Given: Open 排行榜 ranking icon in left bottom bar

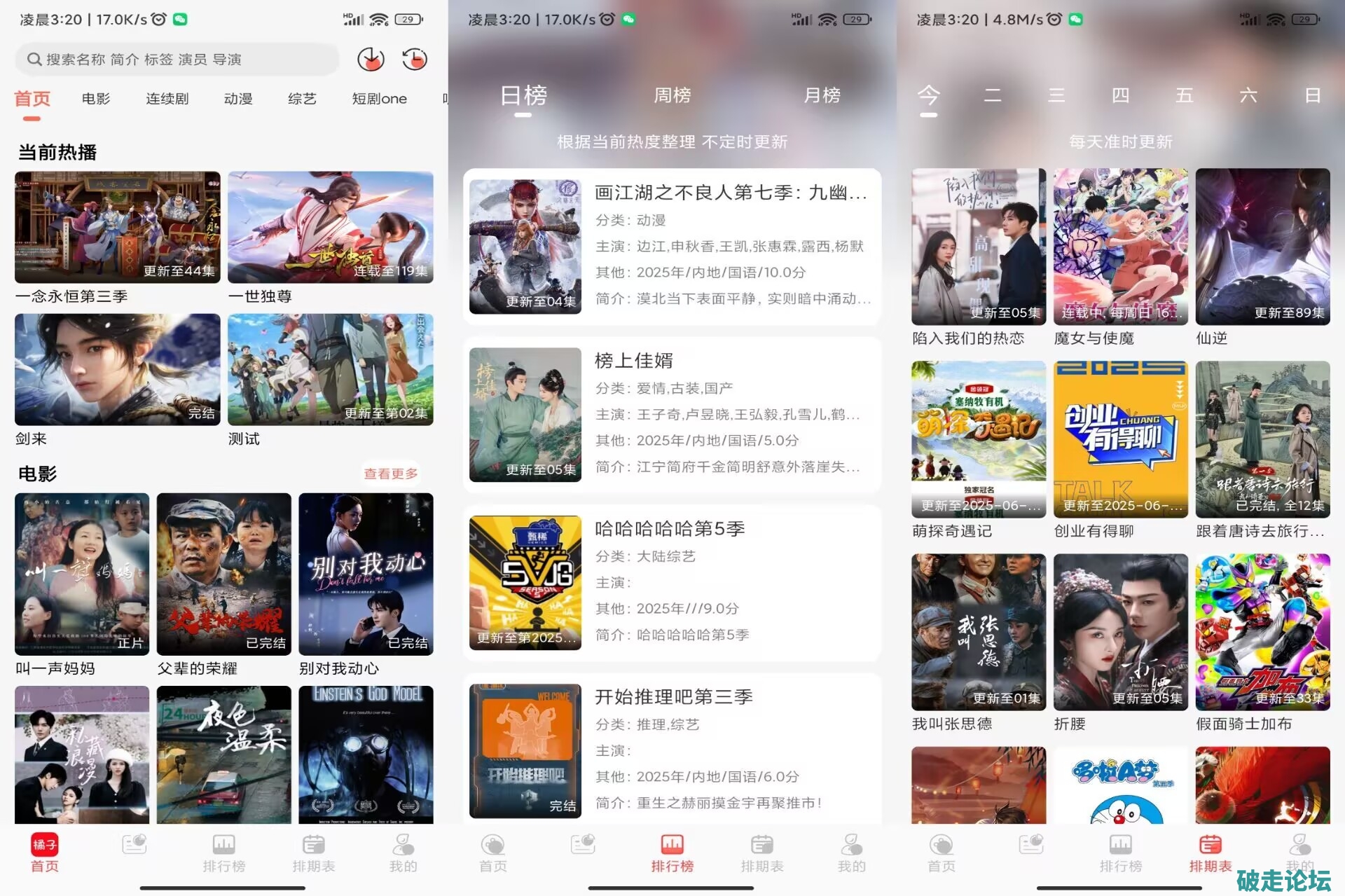Looking at the screenshot, I should 224,845.
